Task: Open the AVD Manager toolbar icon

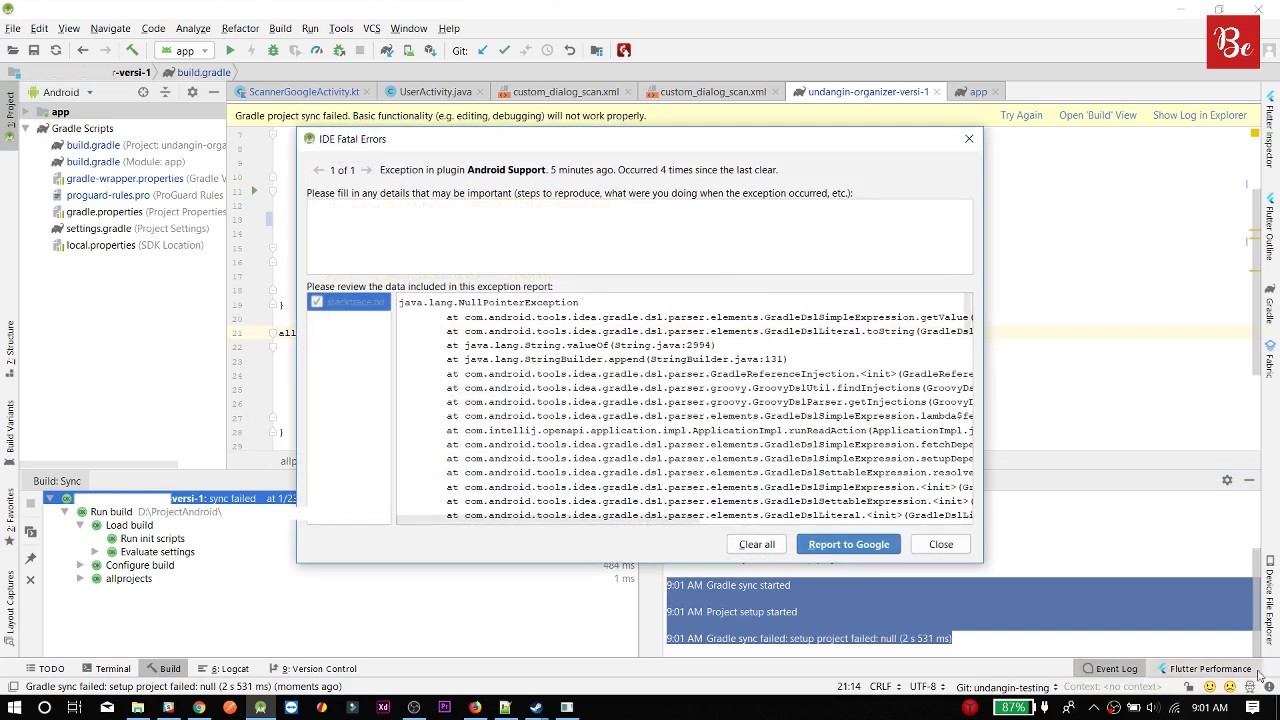Action: (409, 50)
